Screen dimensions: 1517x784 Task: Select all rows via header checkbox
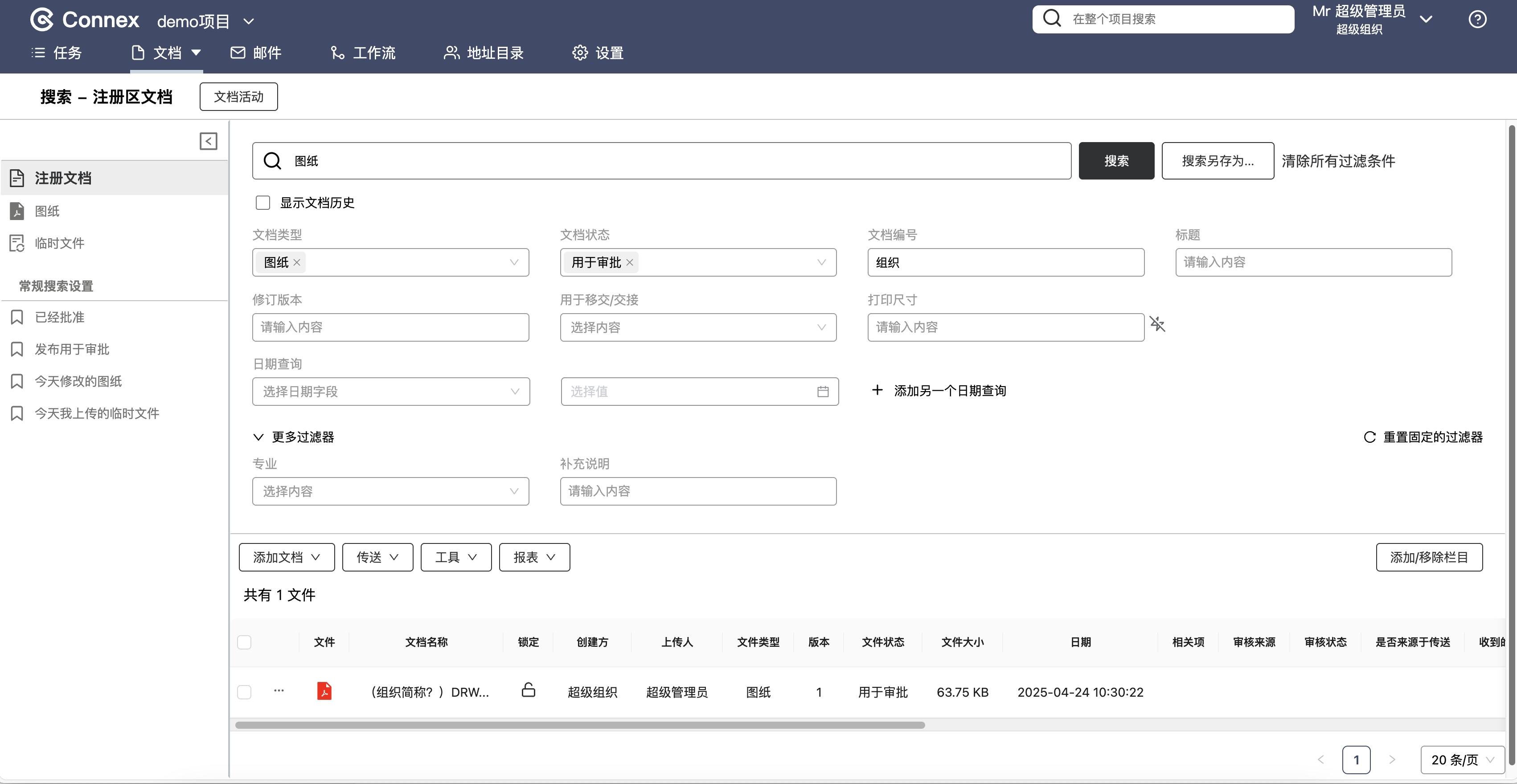pos(244,642)
